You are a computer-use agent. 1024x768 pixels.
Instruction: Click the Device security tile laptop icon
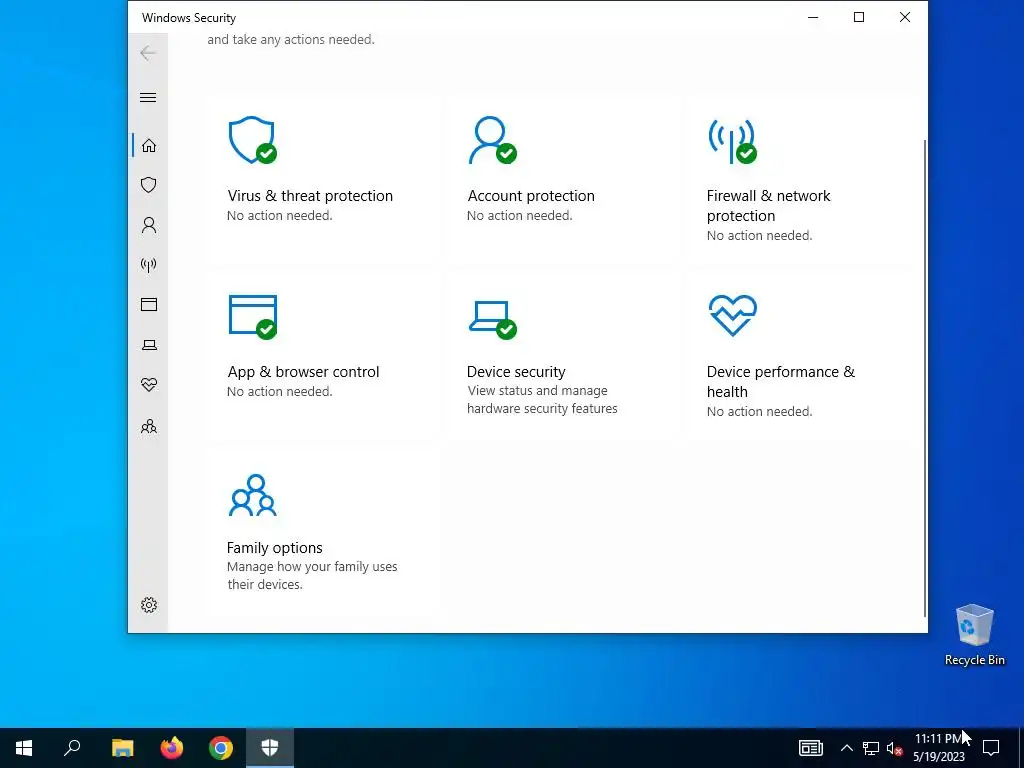pos(492,319)
